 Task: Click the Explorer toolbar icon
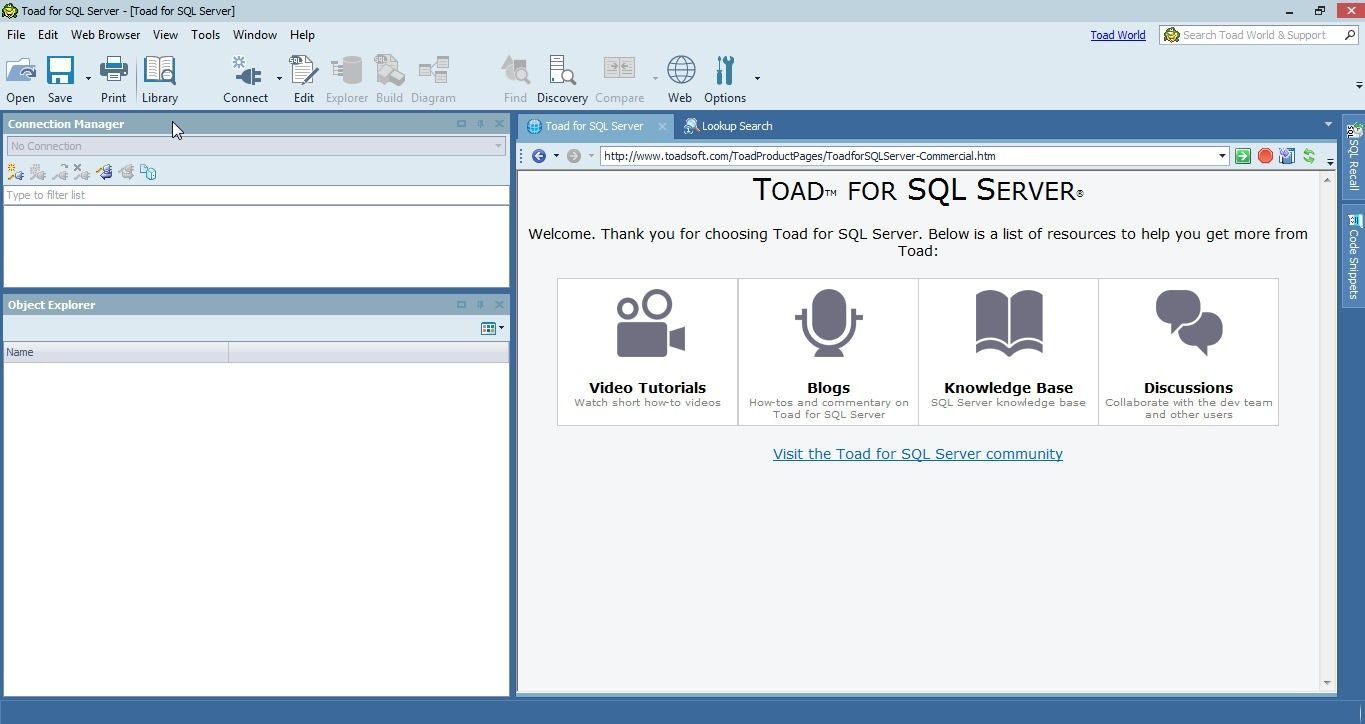(x=347, y=72)
